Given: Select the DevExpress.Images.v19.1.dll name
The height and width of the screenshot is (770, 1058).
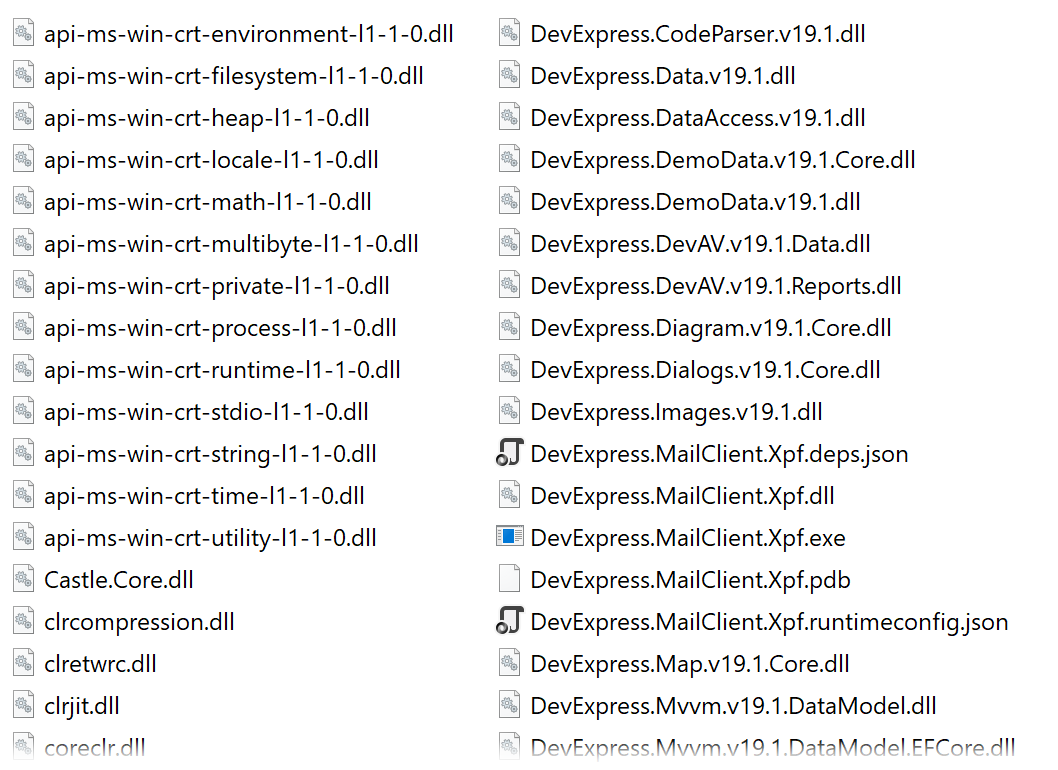Looking at the screenshot, I should click(676, 412).
